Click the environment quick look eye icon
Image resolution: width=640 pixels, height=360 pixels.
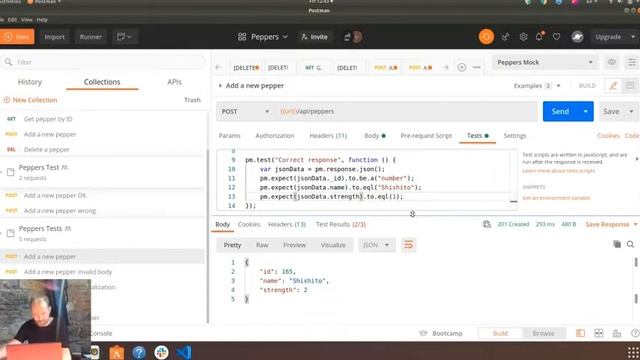pos(611,62)
